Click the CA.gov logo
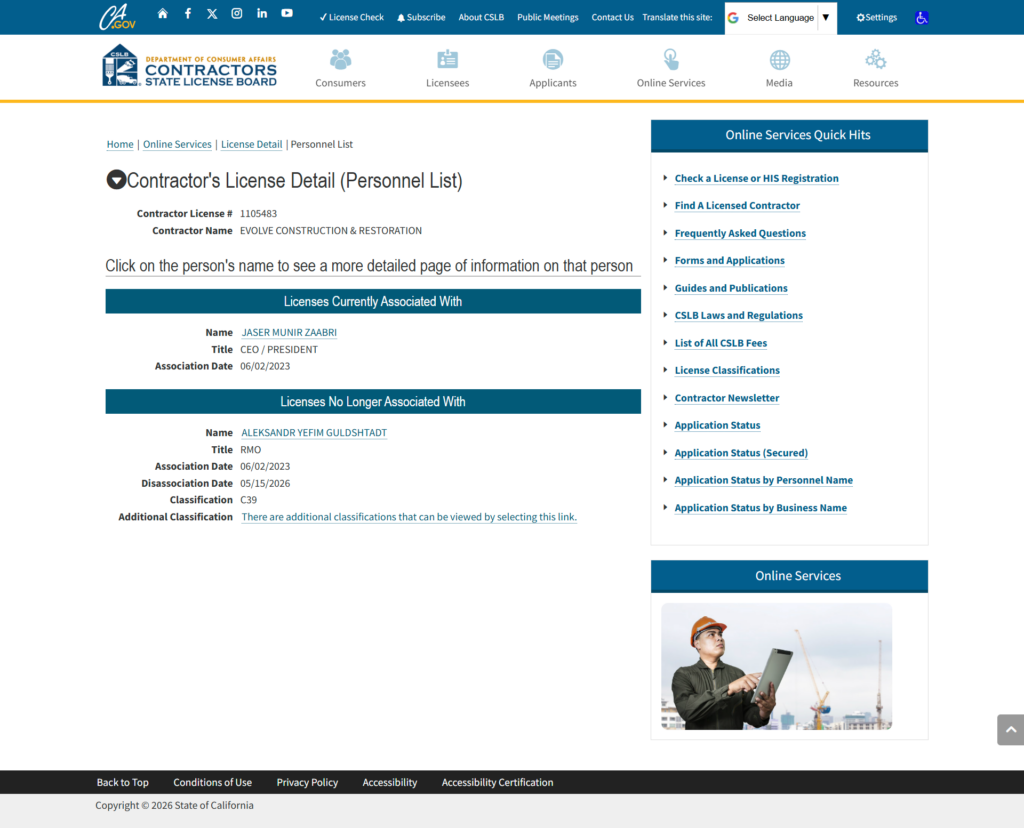The width and height of the screenshot is (1024, 828). [x=117, y=17]
